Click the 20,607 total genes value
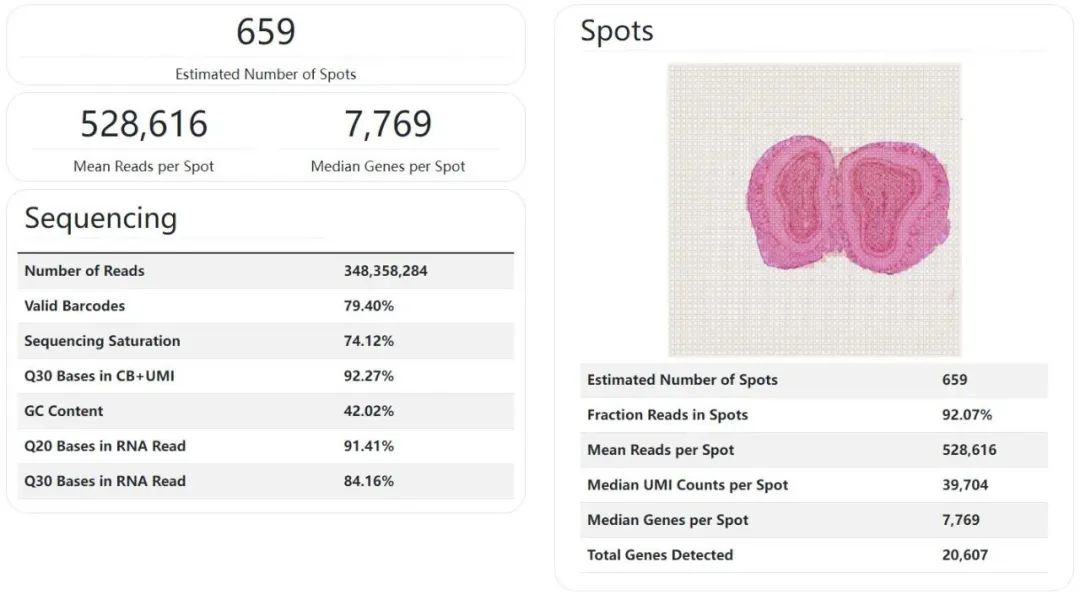1080x595 pixels. click(x=965, y=555)
